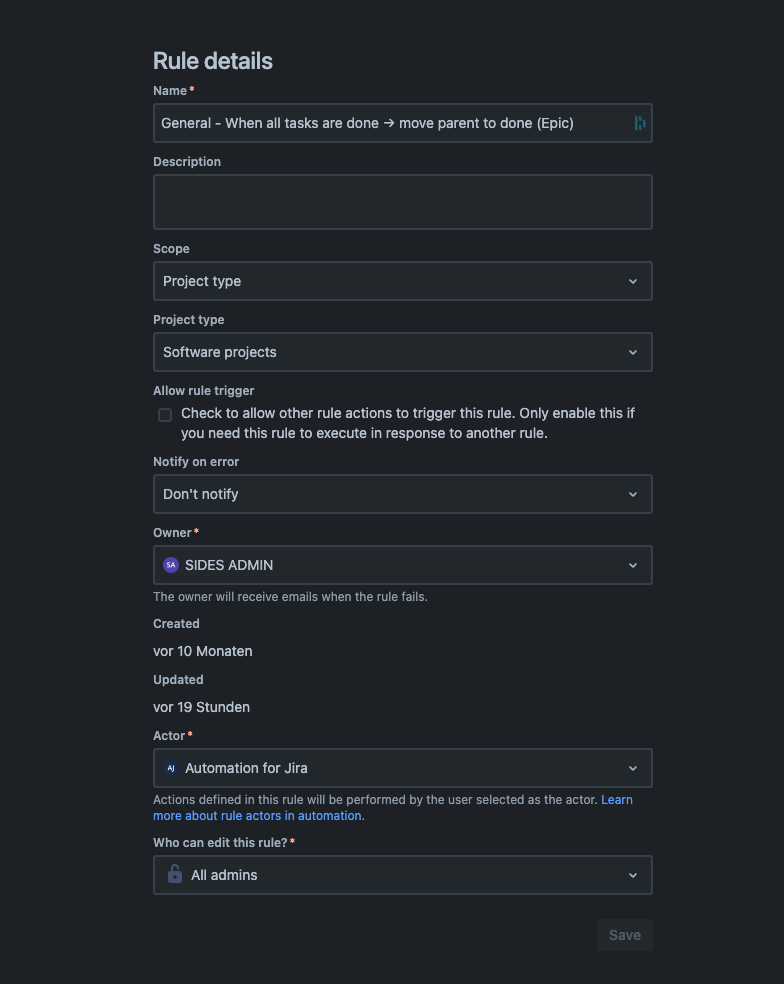Screen dimensions: 784x984
Task: Open the "Who can edit this rule?" dropdown
Action: (x=402, y=874)
